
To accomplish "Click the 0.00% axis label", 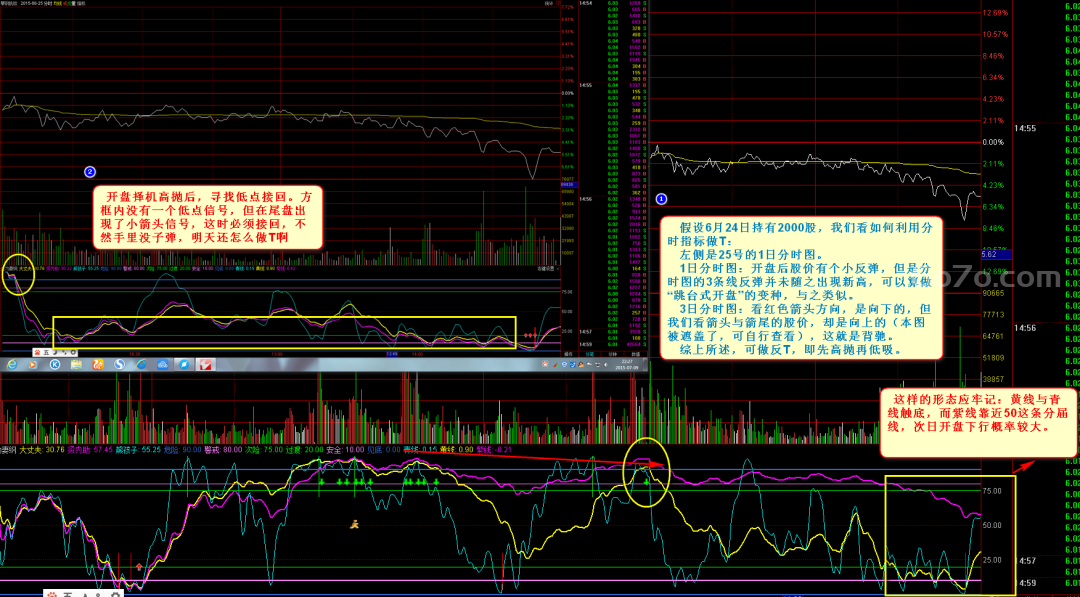I will tap(993, 143).
